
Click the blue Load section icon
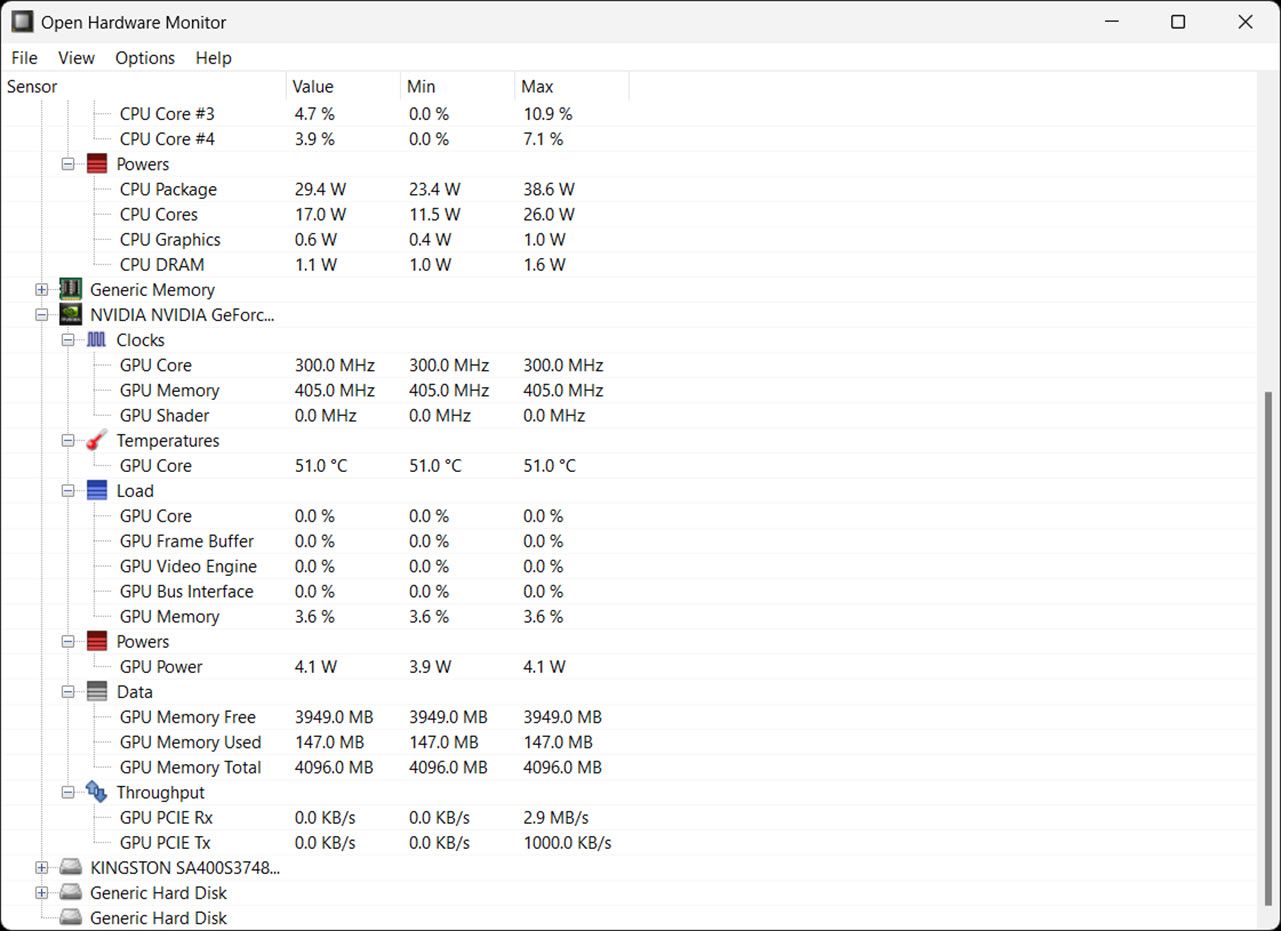click(96, 490)
